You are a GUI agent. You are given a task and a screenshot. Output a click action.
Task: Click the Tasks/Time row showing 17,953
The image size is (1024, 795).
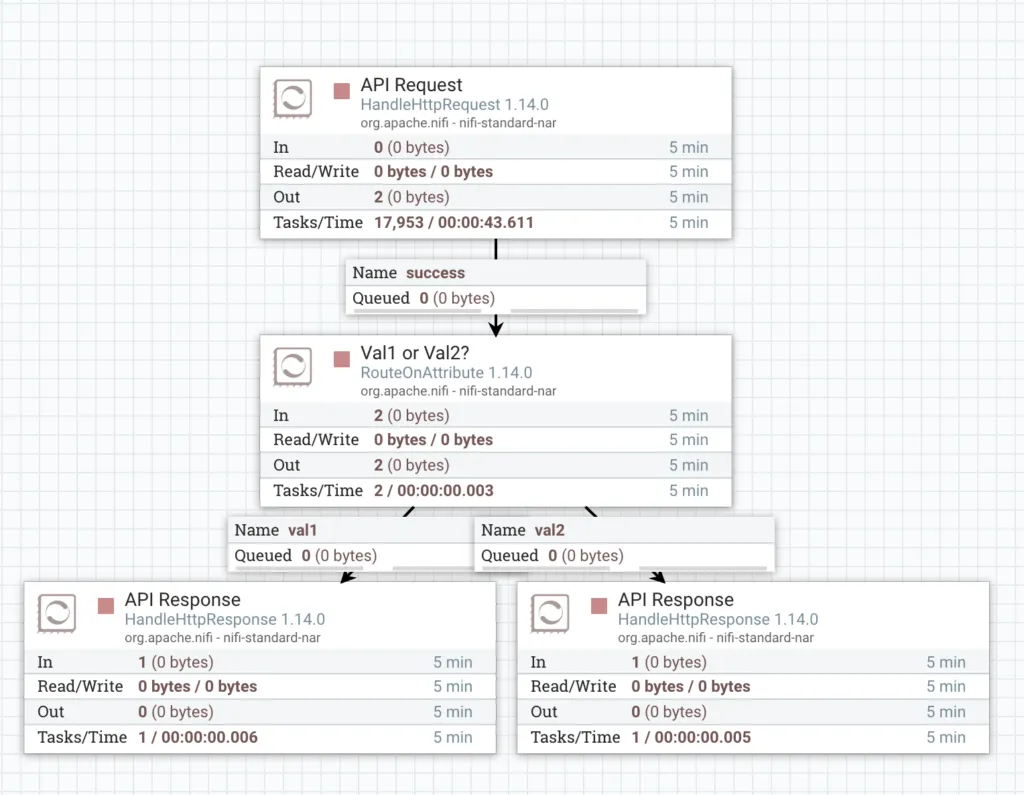coord(495,222)
